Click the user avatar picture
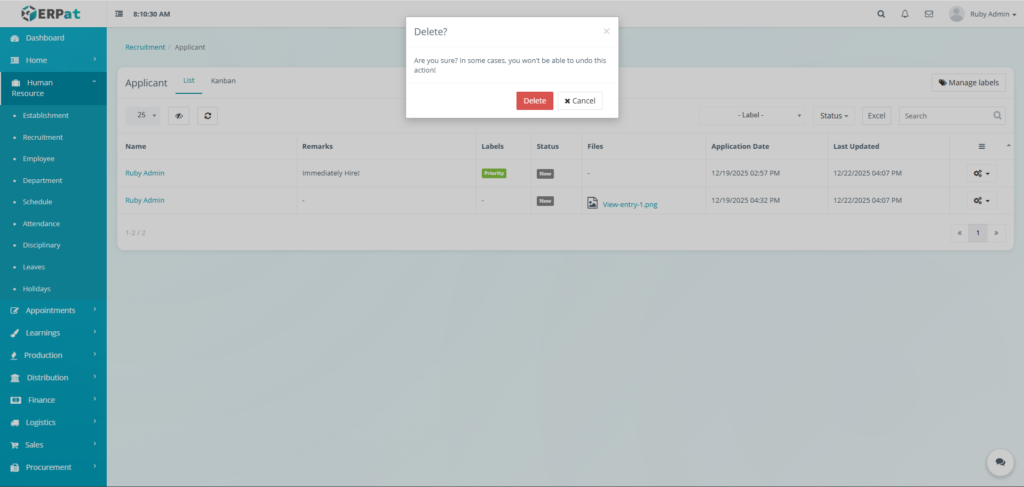The width and height of the screenshot is (1024, 487). pos(956,14)
